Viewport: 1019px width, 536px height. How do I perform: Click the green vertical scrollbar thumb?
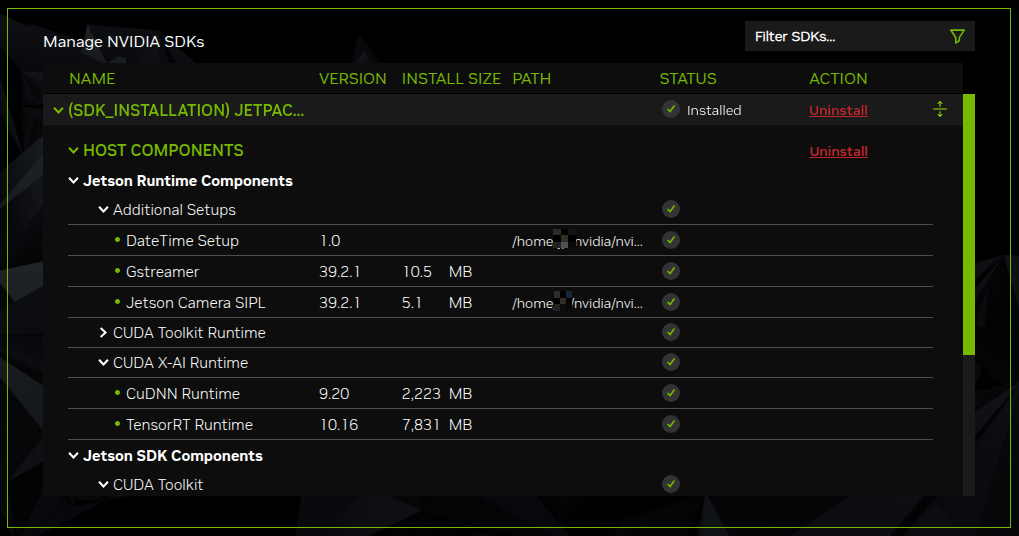[968, 224]
